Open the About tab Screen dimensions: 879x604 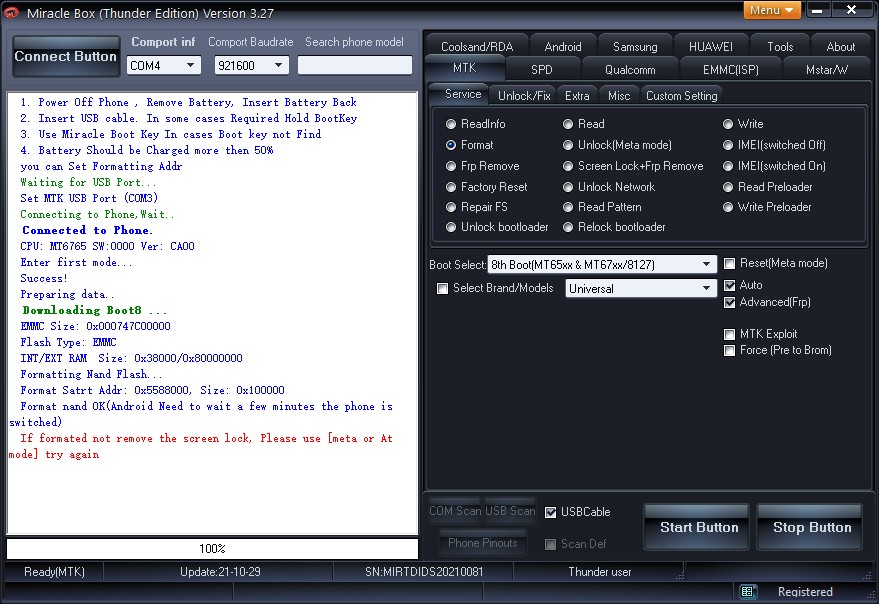[840, 47]
